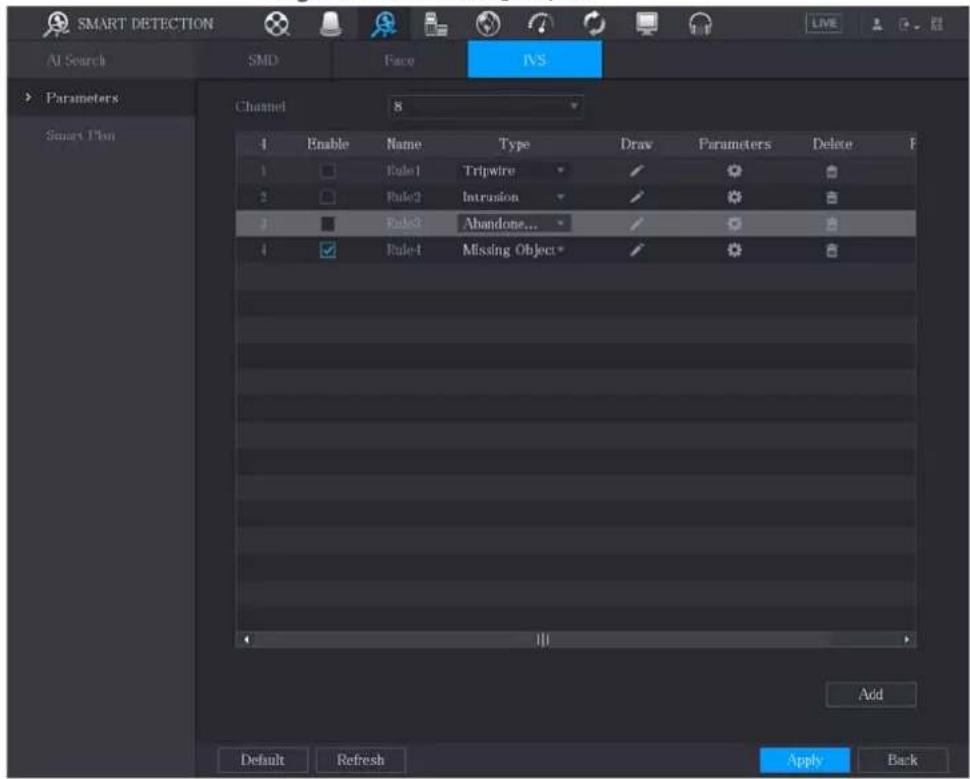Open the network globe icon
Screen dimensions: 970x779
488,25
